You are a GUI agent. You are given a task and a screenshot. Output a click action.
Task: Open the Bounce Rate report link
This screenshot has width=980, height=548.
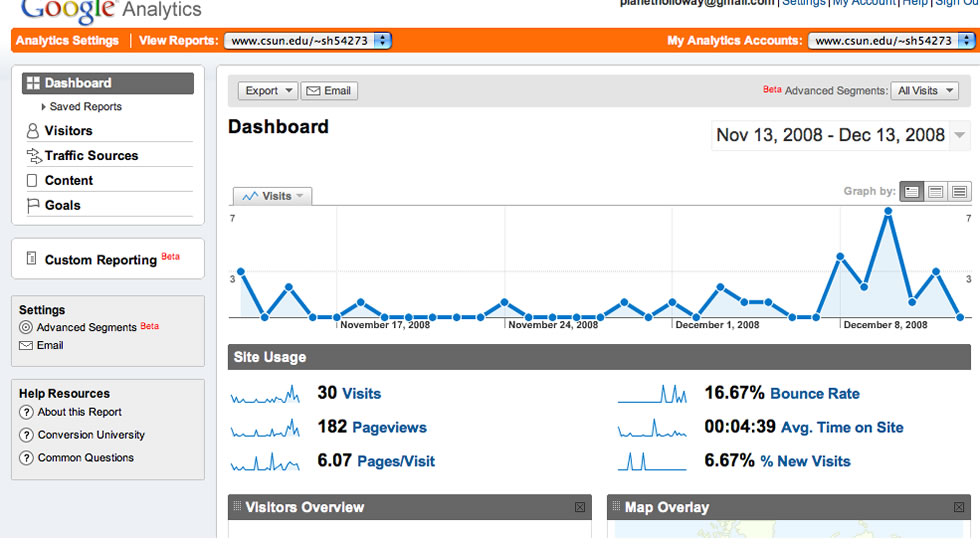[815, 394]
